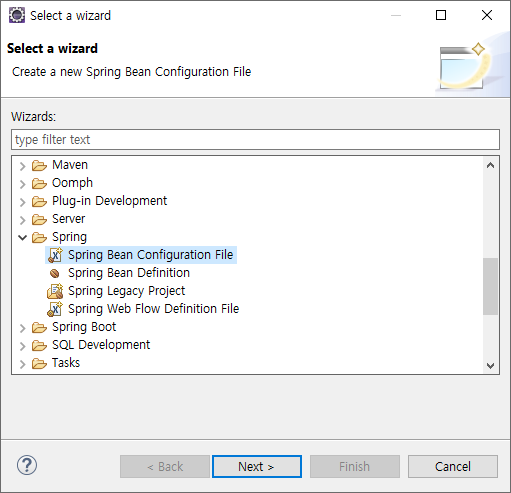511x493 pixels.
Task: Click the Maven folder icon
Action: (39, 165)
